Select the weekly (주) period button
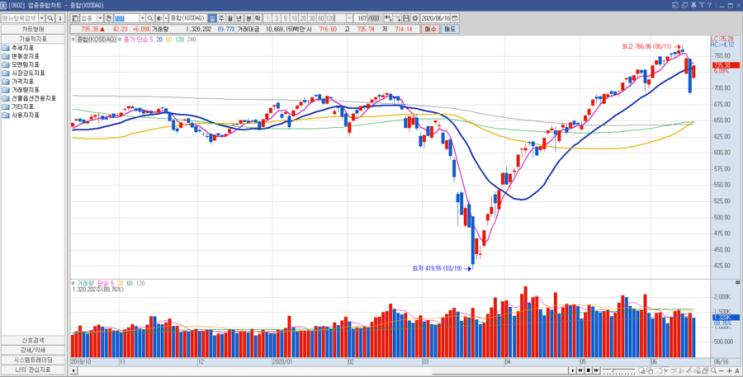 (x=221, y=18)
